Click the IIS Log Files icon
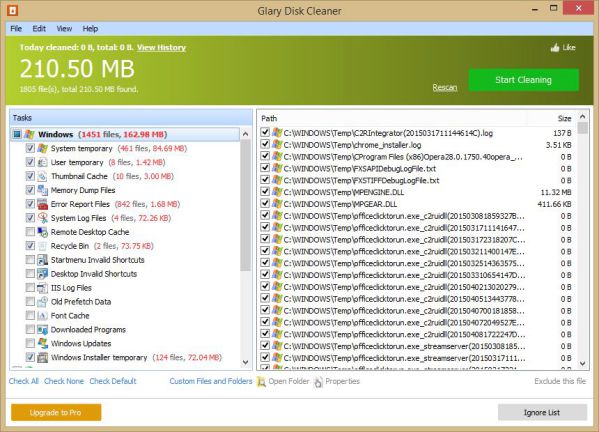The image size is (599, 432). coord(42,288)
